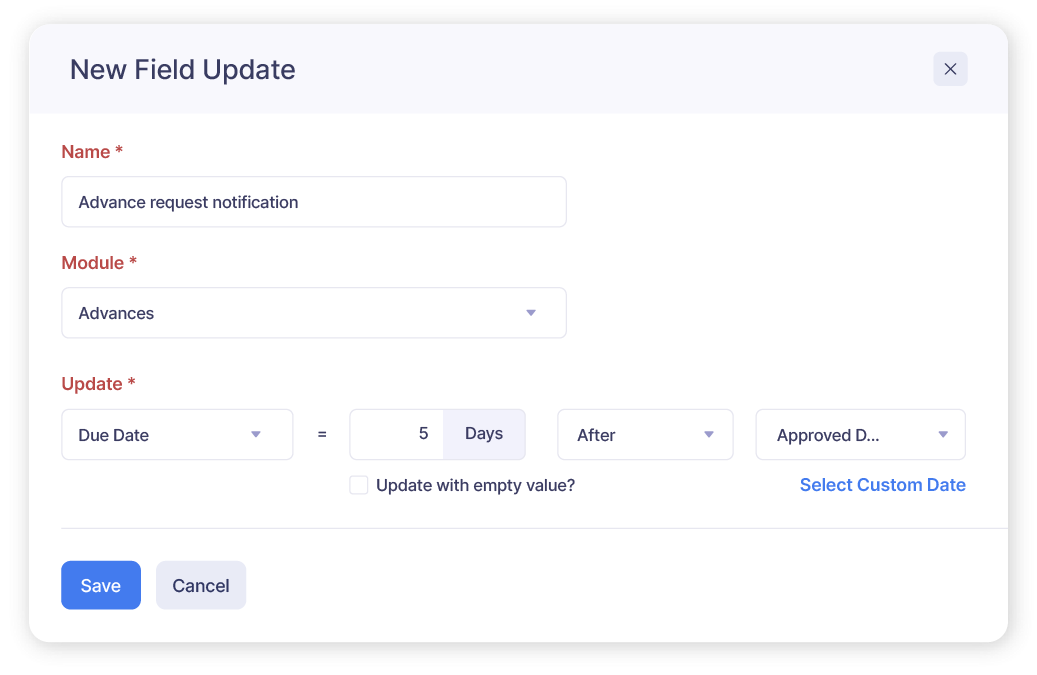
Task: Save the new field update
Action: click(100, 585)
